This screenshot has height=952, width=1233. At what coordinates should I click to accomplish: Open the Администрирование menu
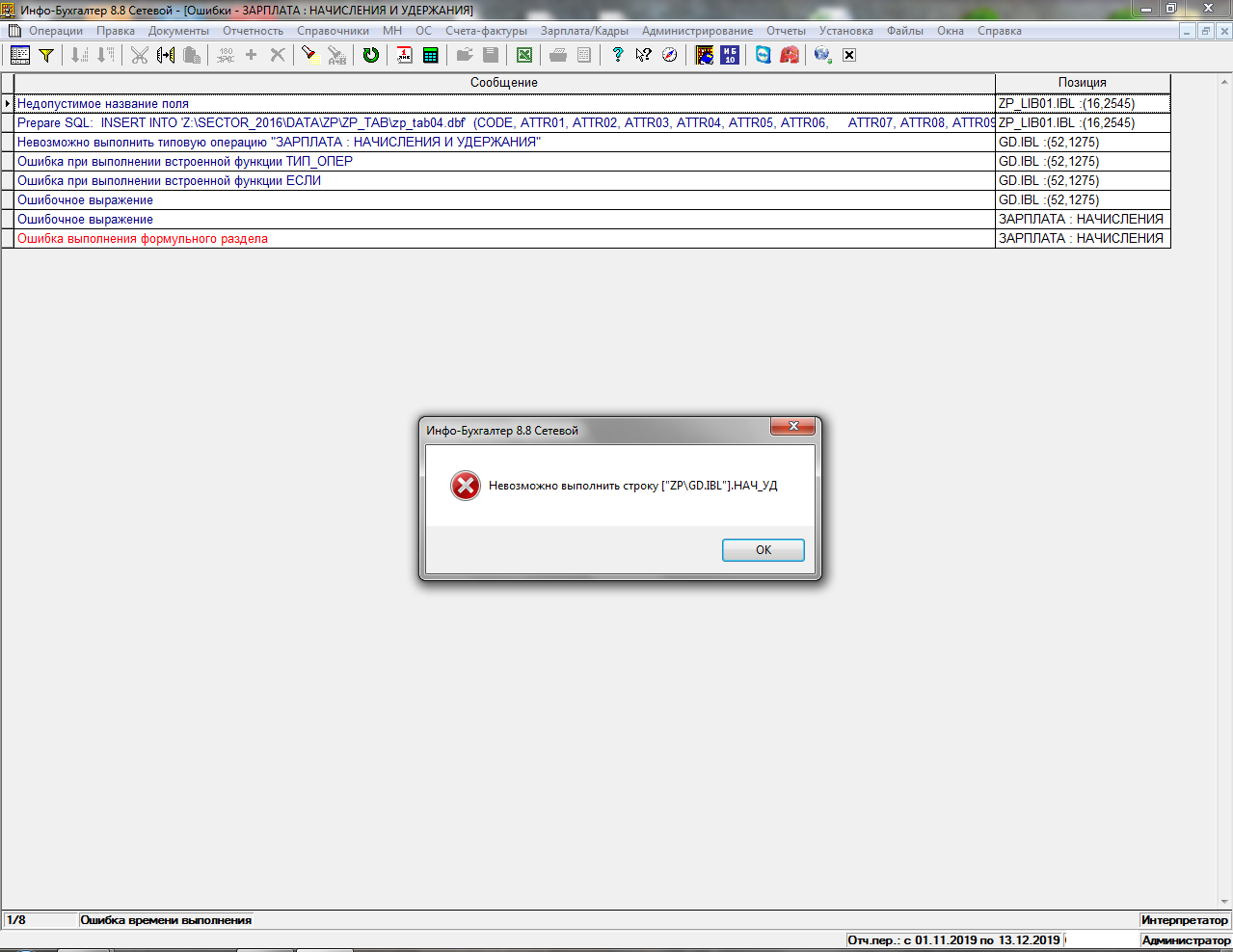point(698,31)
